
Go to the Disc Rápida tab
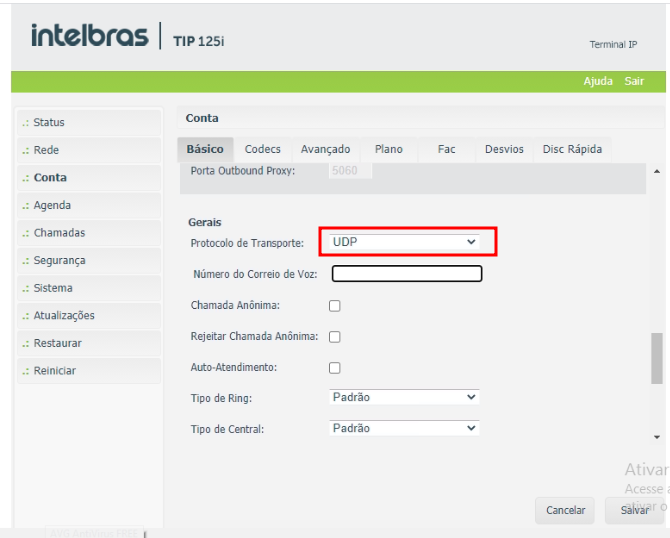pos(572,149)
